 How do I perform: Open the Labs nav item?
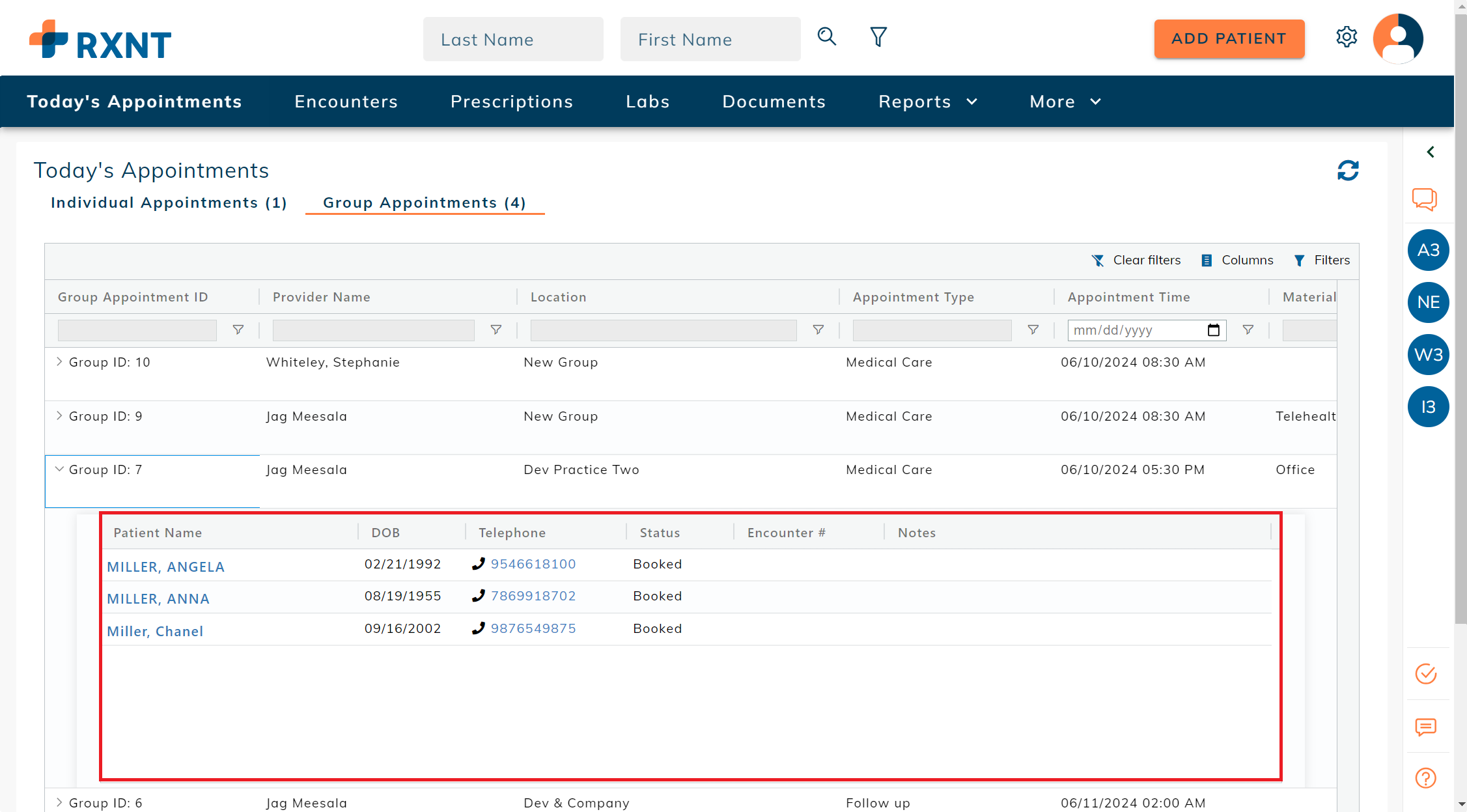[x=648, y=102]
